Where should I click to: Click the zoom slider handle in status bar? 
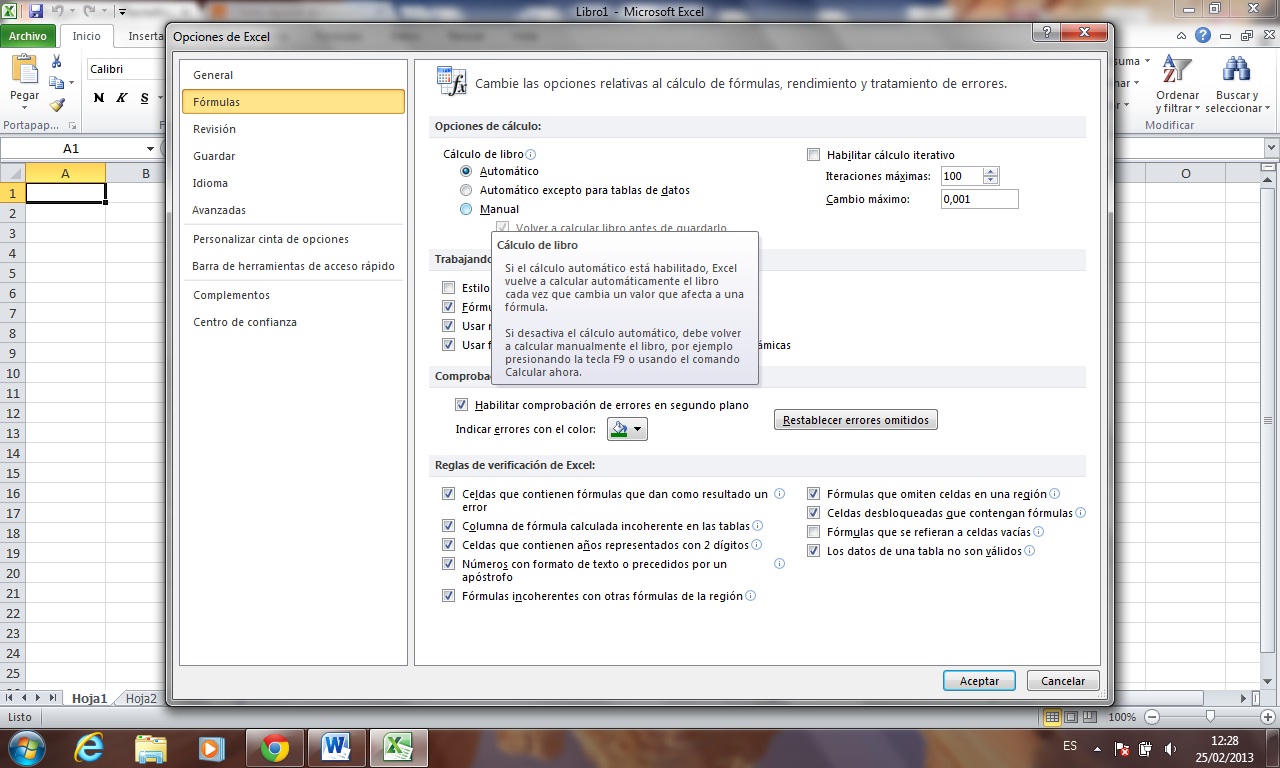pos(1210,717)
